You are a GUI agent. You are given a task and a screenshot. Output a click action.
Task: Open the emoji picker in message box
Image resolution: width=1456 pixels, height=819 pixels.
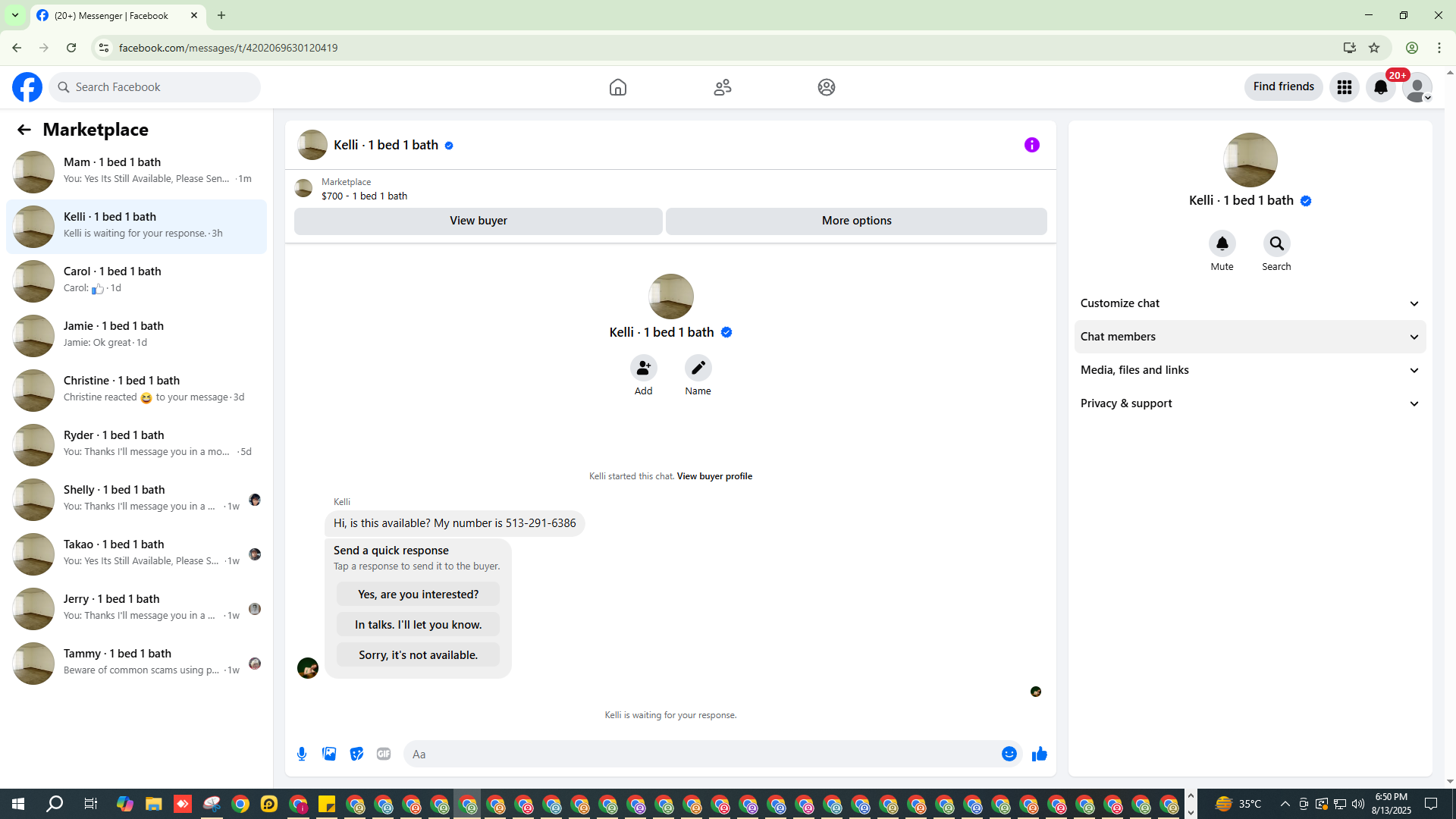coord(1009,754)
